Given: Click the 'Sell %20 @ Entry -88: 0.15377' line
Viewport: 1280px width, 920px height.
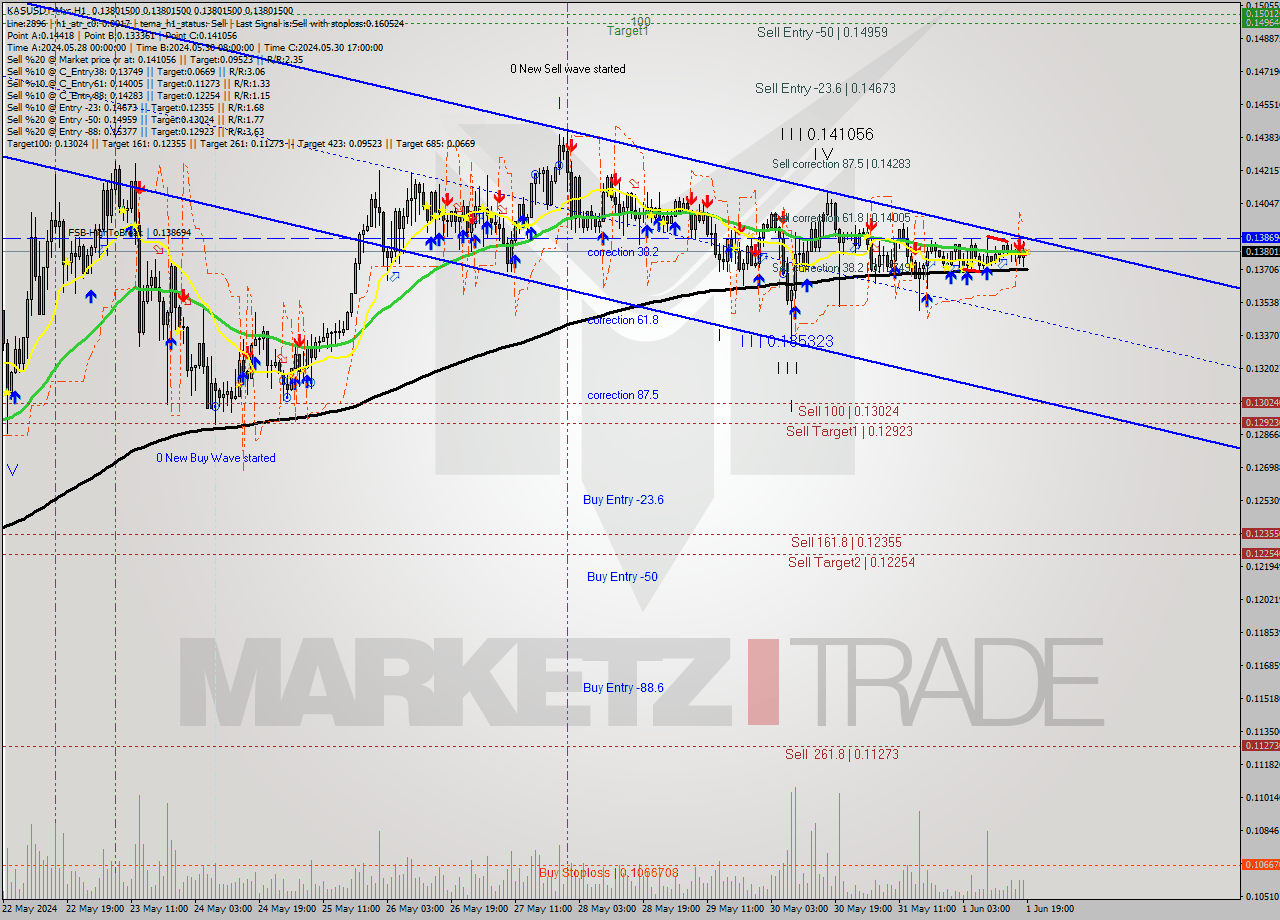Looking at the screenshot, I should pos(135,131).
